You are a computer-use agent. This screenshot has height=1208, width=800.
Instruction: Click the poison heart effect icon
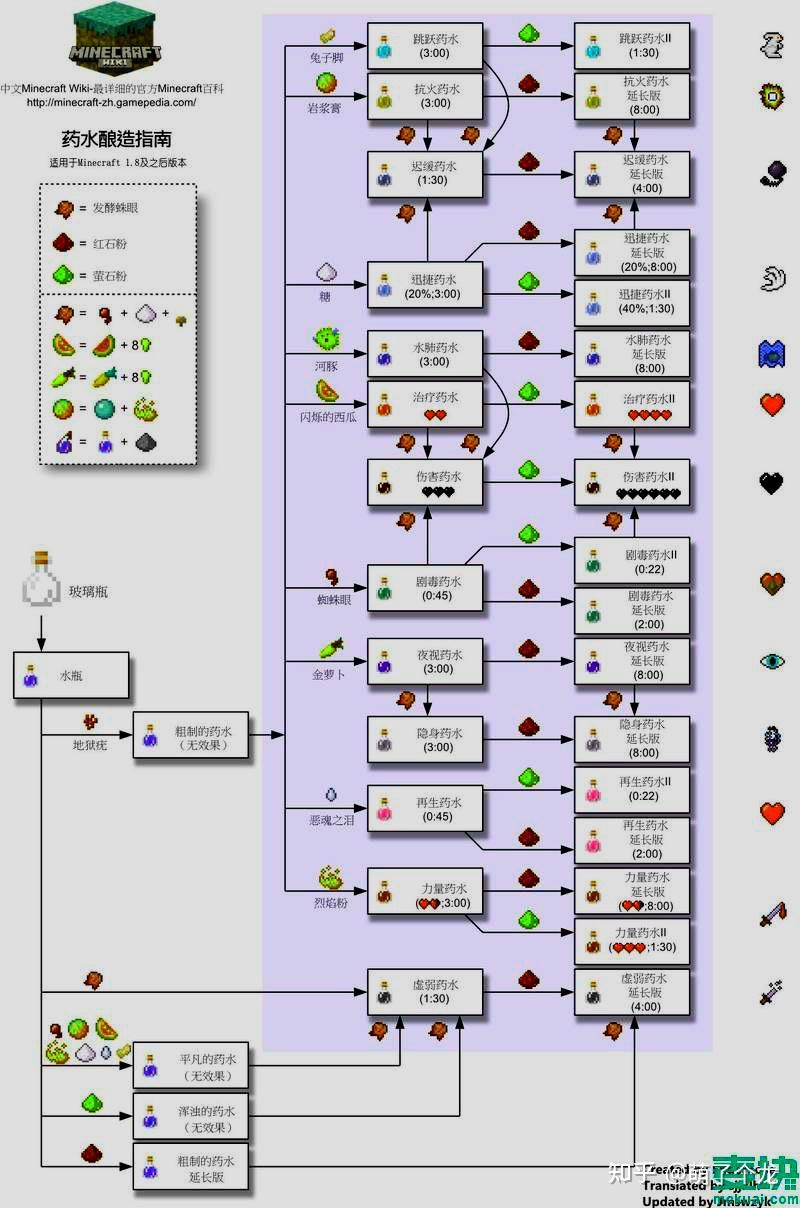tap(773, 583)
